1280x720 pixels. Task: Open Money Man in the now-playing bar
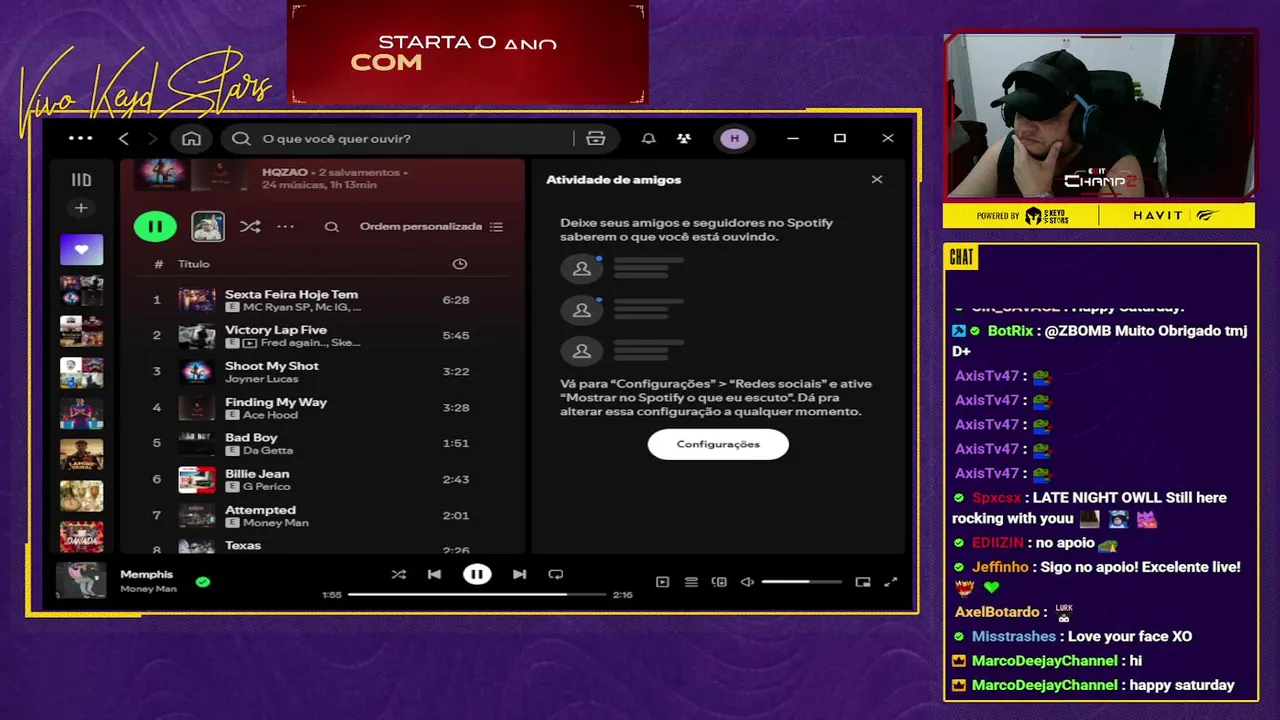click(148, 589)
